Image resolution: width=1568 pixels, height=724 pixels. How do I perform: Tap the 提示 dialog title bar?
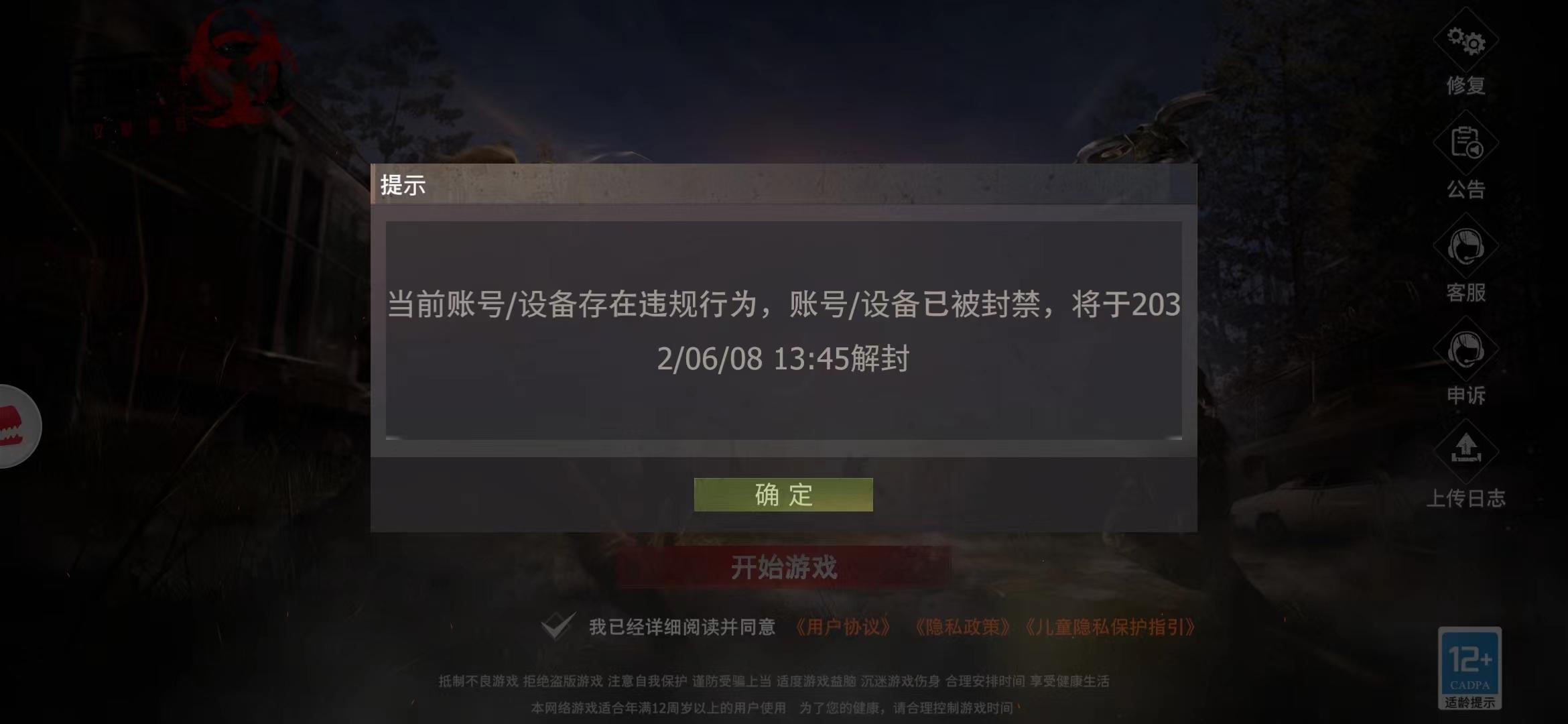[783, 184]
